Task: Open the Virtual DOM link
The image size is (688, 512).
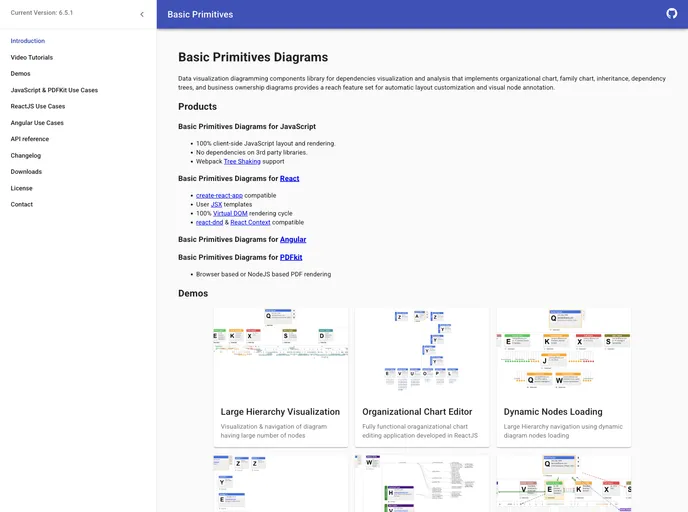Action: tap(230, 213)
